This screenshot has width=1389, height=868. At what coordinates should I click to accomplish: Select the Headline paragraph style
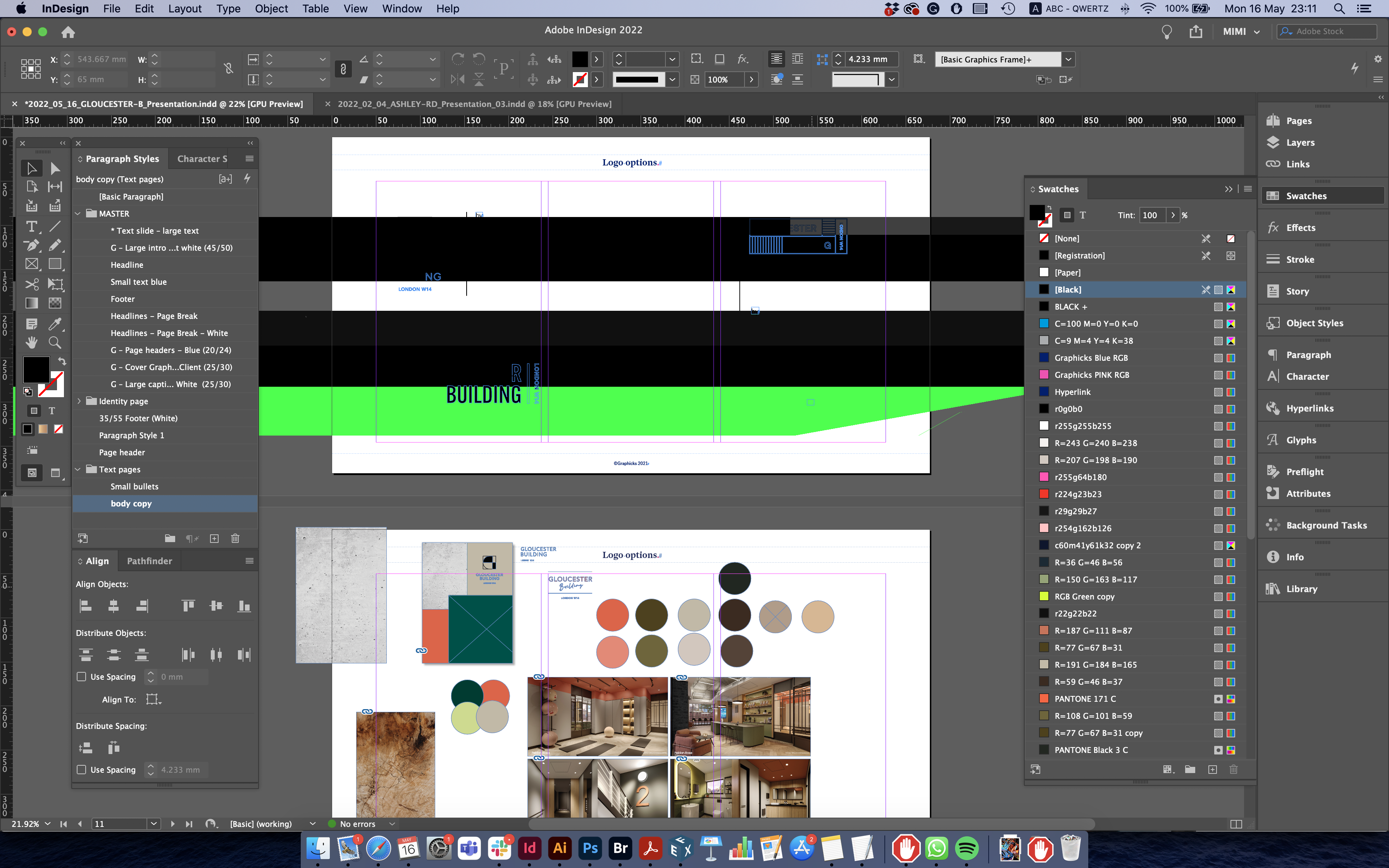(127, 265)
